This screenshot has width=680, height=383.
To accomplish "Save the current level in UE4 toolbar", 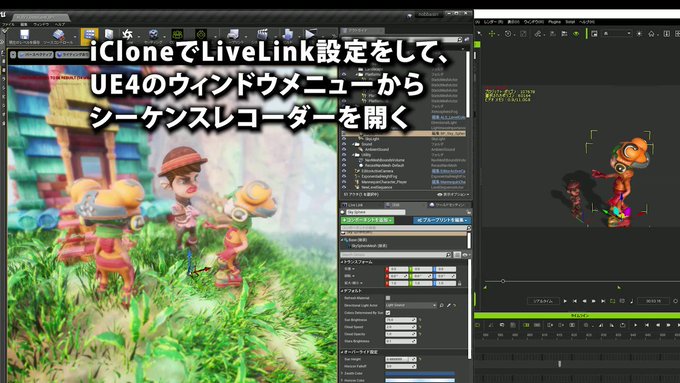I will [x=24, y=37].
